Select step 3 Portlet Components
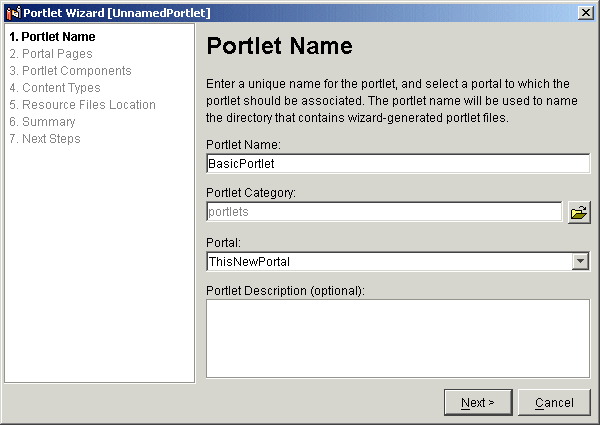This screenshot has width=600, height=425. tap(70, 71)
